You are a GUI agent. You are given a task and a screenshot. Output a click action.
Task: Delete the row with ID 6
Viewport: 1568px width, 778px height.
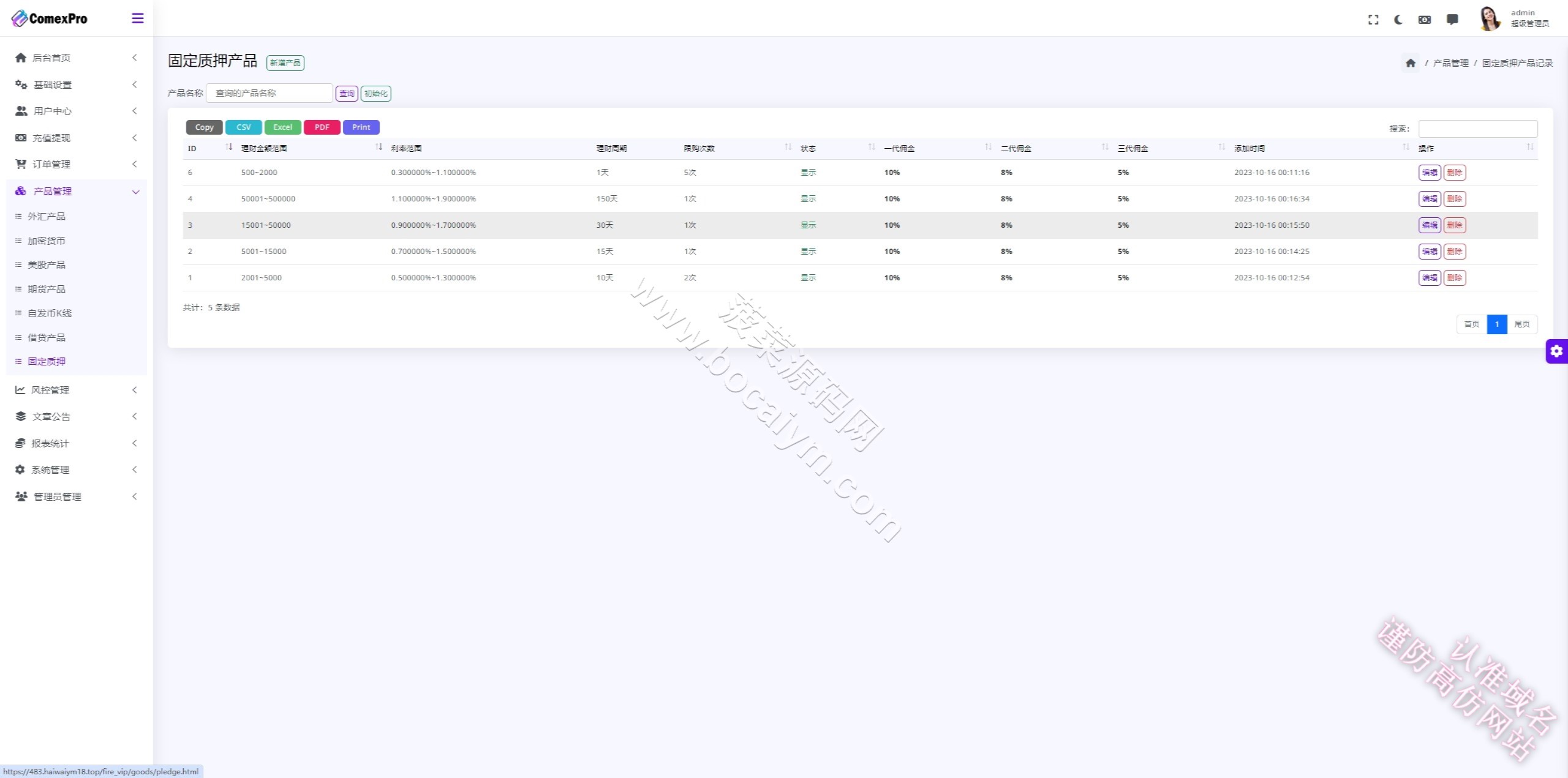(1455, 173)
